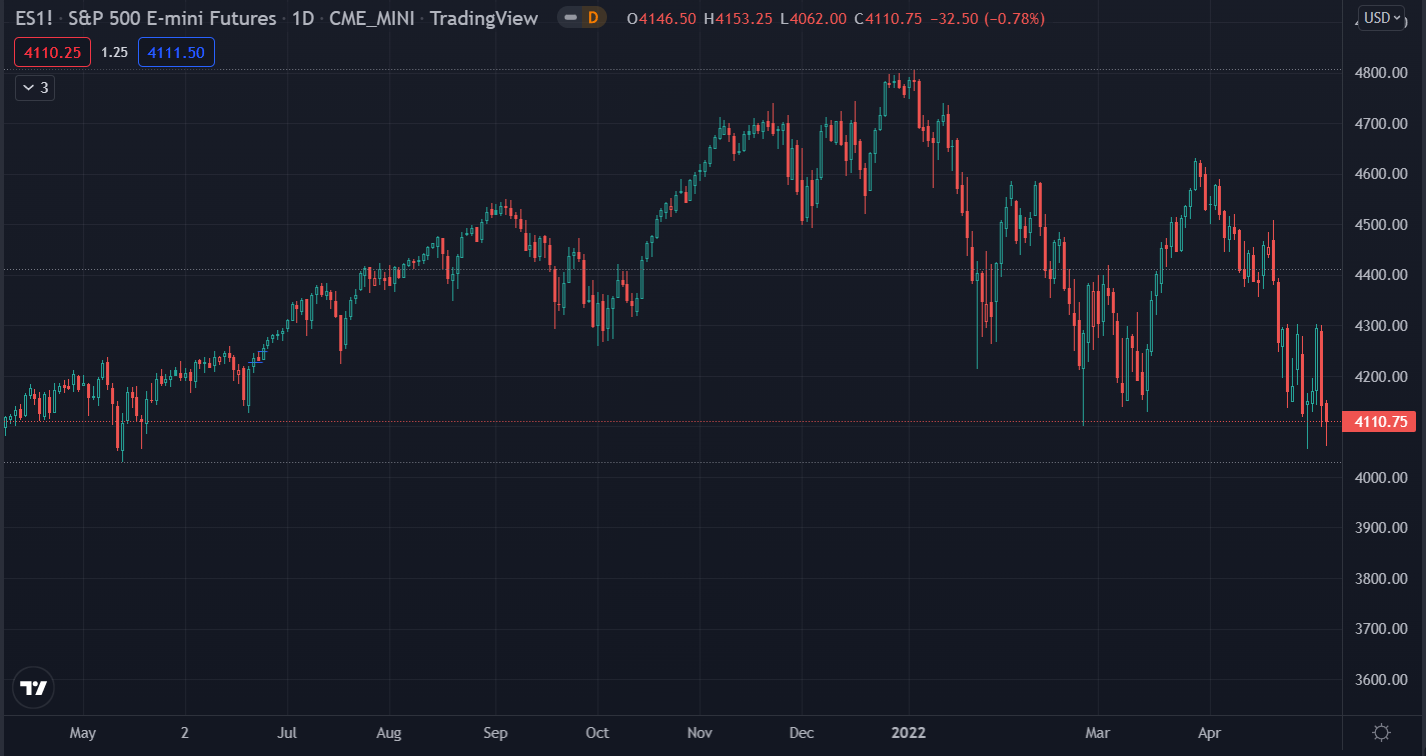The height and width of the screenshot is (756, 1426).
Task: Click the 3800.00 price axis label
Action: tap(1382, 579)
